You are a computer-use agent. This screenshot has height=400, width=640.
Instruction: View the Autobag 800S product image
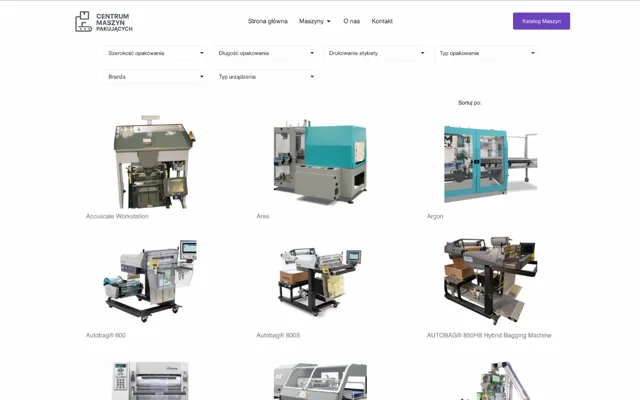pyautogui.click(x=320, y=282)
